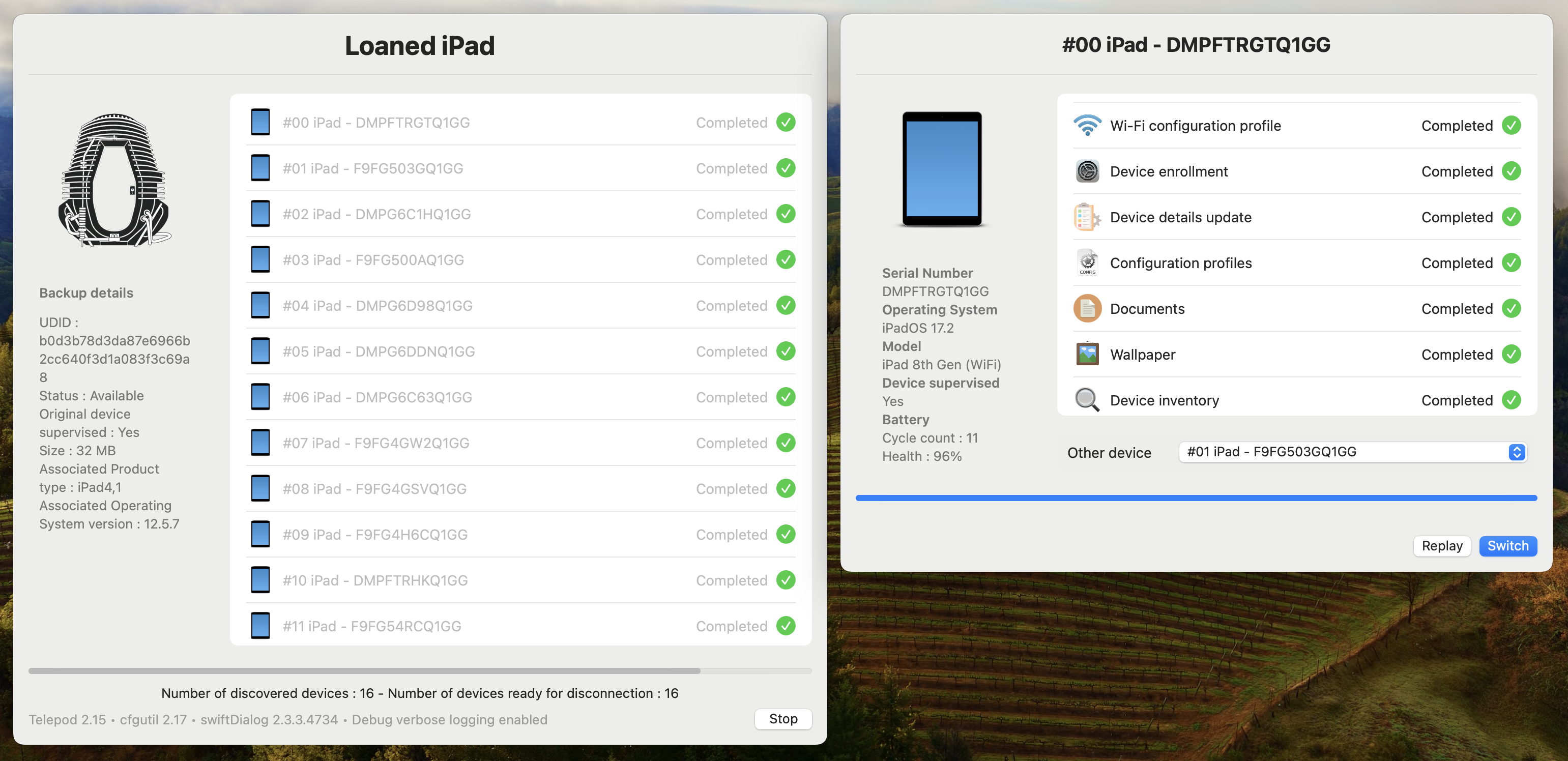Click the Device enrollment settings icon
This screenshot has height=761, width=1568.
point(1087,171)
